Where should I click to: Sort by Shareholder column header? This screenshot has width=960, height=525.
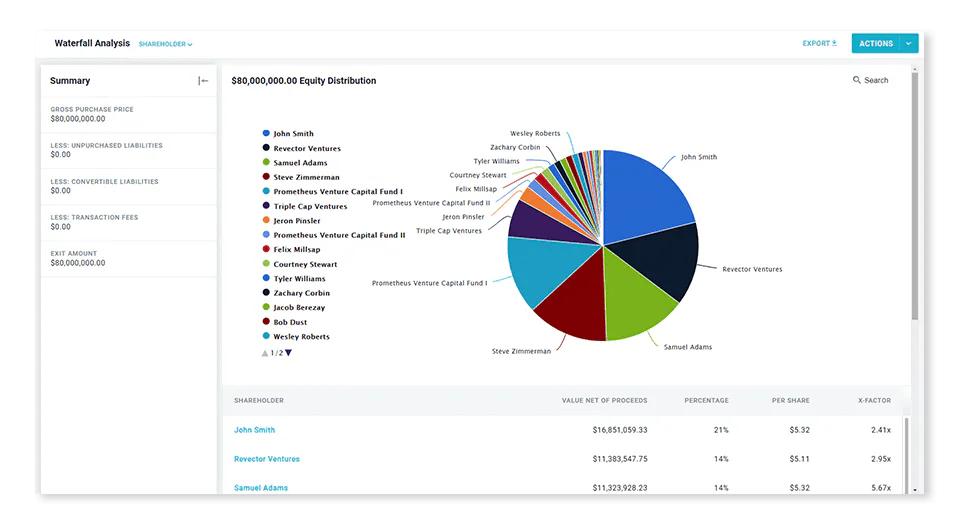pyautogui.click(x=258, y=400)
